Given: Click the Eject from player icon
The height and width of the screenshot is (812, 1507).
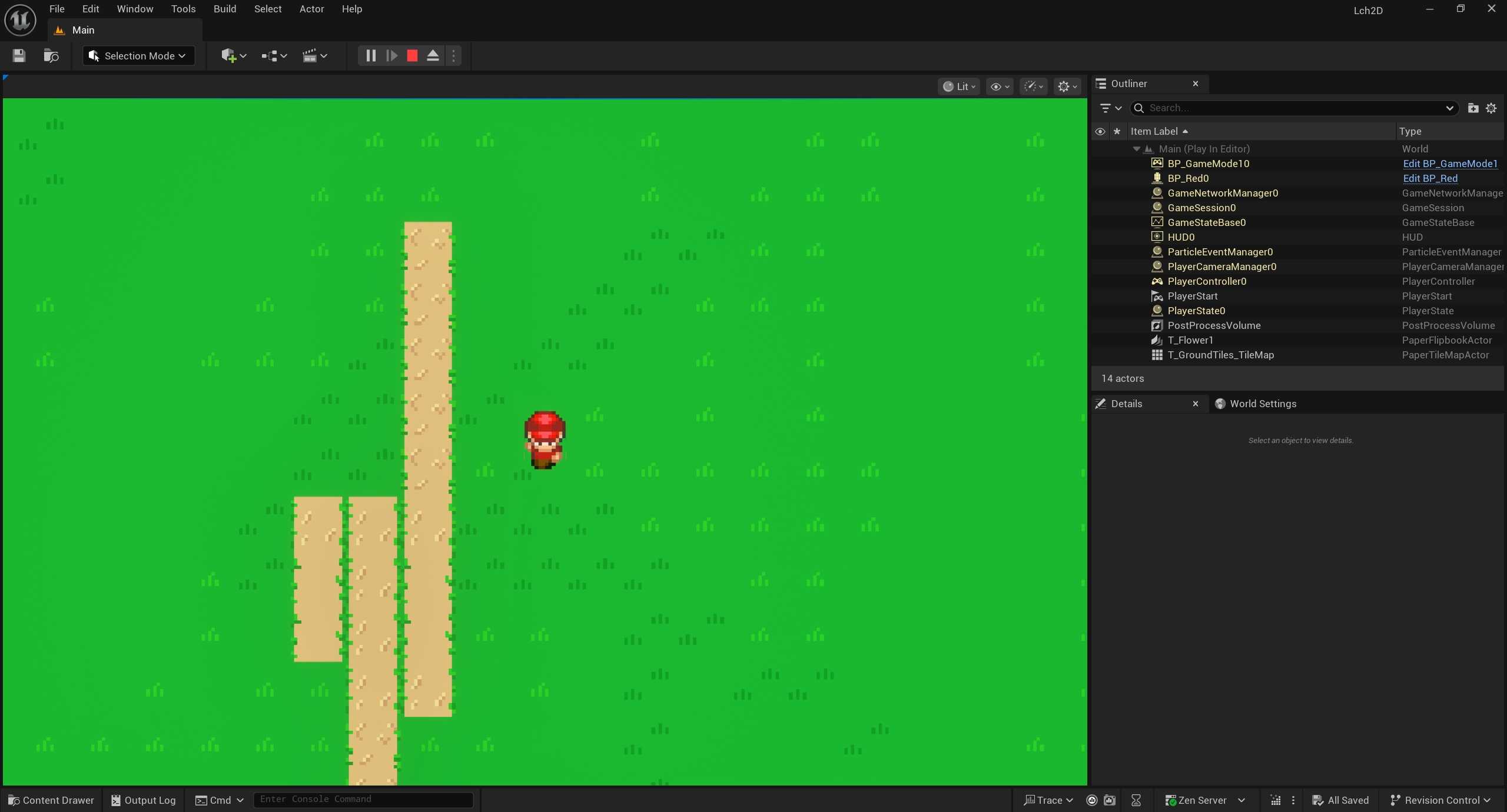Looking at the screenshot, I should (433, 56).
